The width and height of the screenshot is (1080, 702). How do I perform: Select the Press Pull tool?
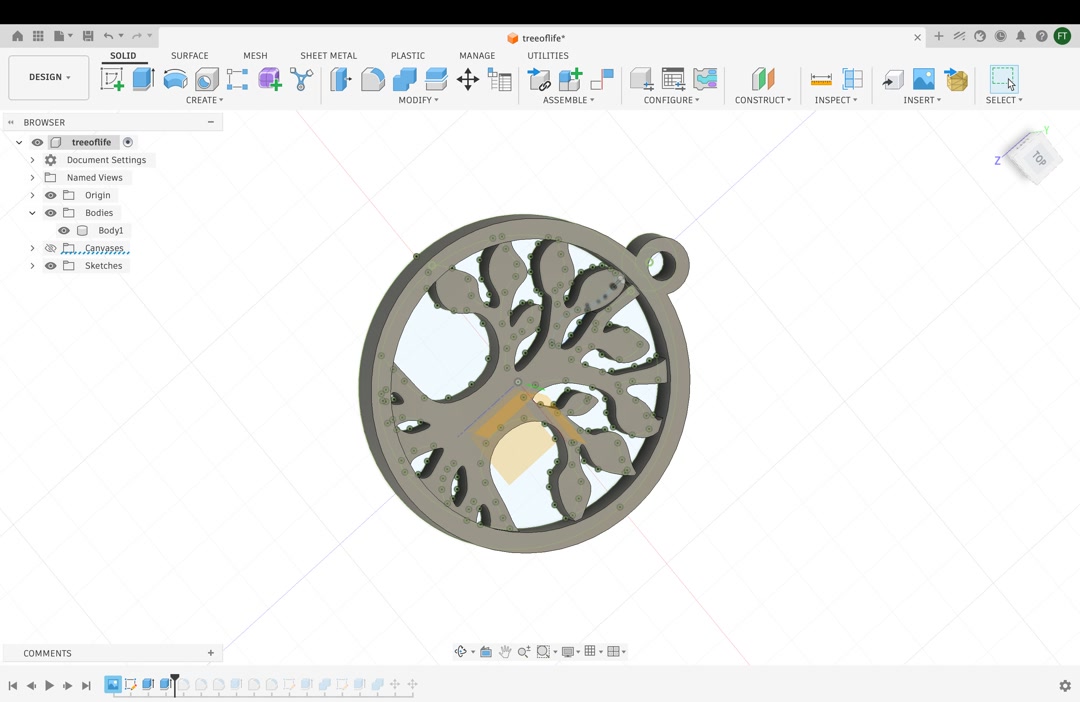[340, 79]
